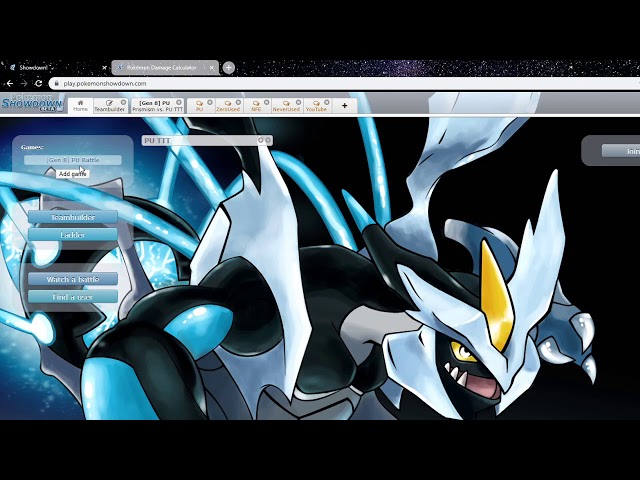Close the Pokémon Damage Calculator browser tab
Screen dimensions: 640x480
211,68
